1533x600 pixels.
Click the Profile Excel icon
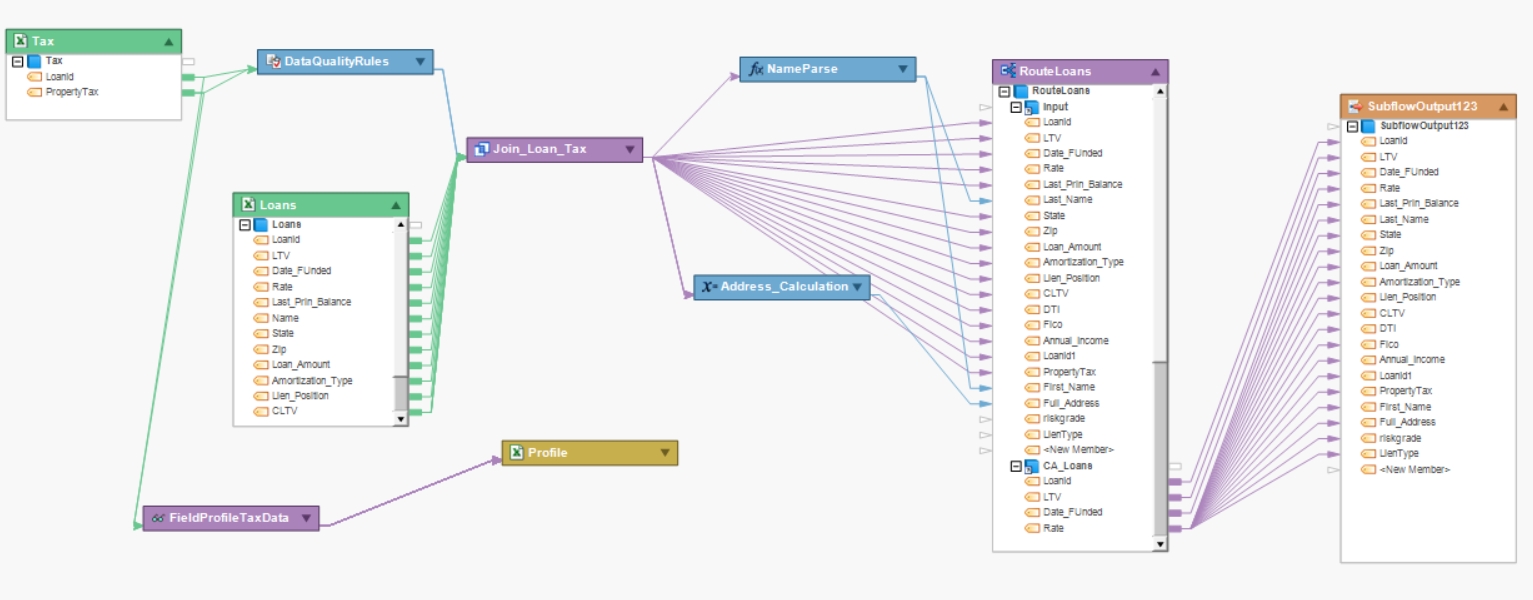[x=517, y=453]
